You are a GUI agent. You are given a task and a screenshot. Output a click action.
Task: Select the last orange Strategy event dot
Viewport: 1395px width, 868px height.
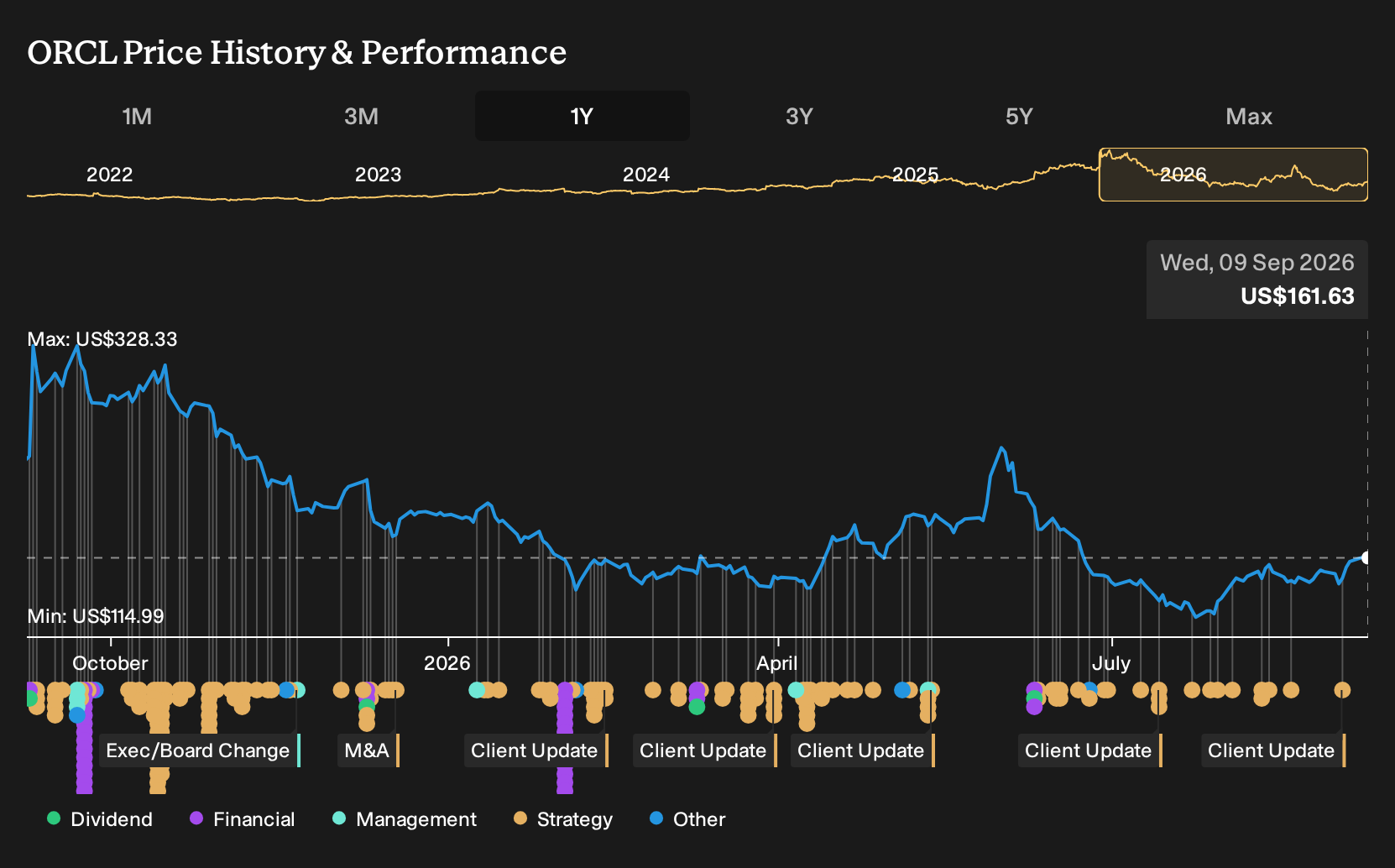pyautogui.click(x=1342, y=690)
